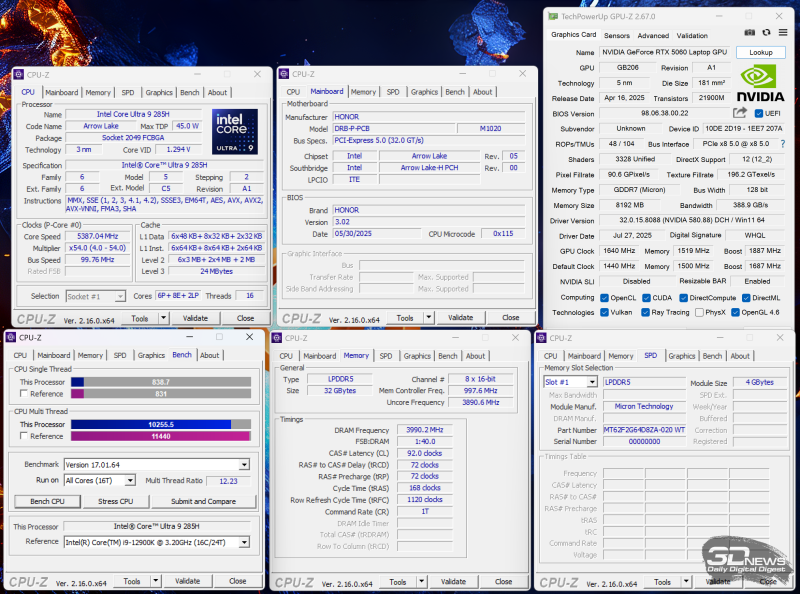
Task: Click the GPU-Z title bar app icon
Action: [x=551, y=16]
